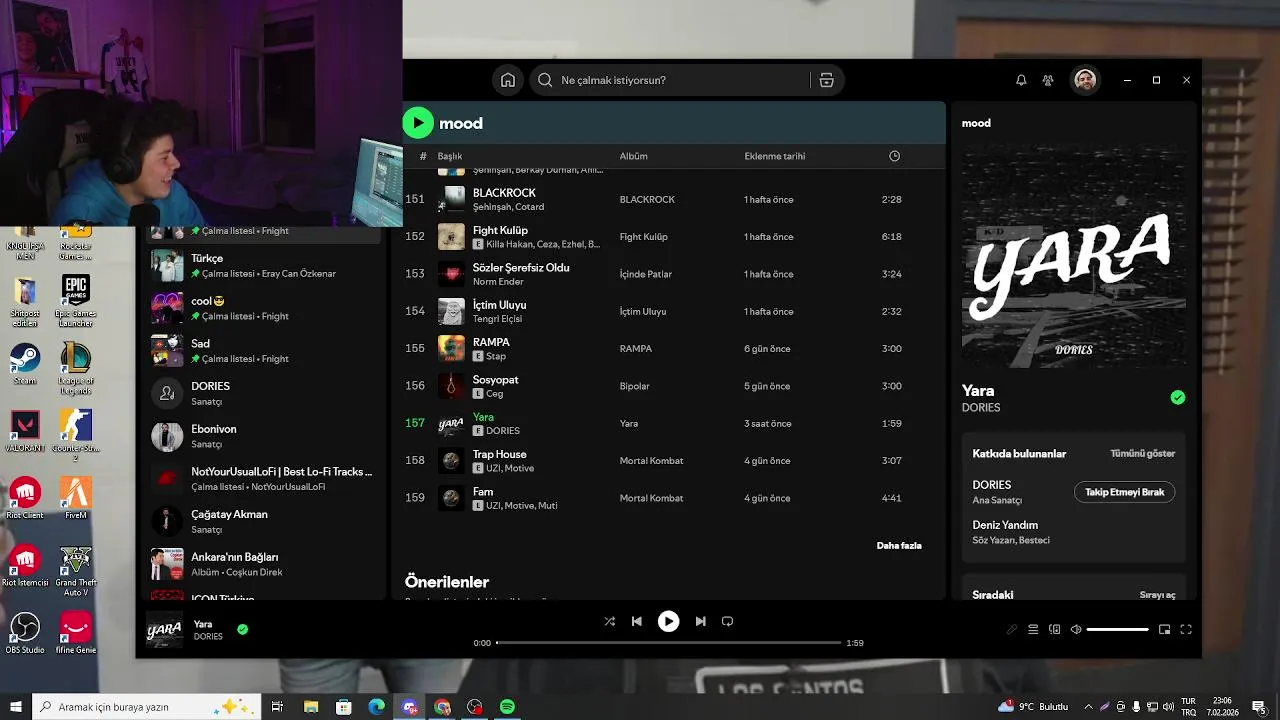The width and height of the screenshot is (1280, 720).
Task: Enter full screen mode icon
Action: [x=1186, y=629]
